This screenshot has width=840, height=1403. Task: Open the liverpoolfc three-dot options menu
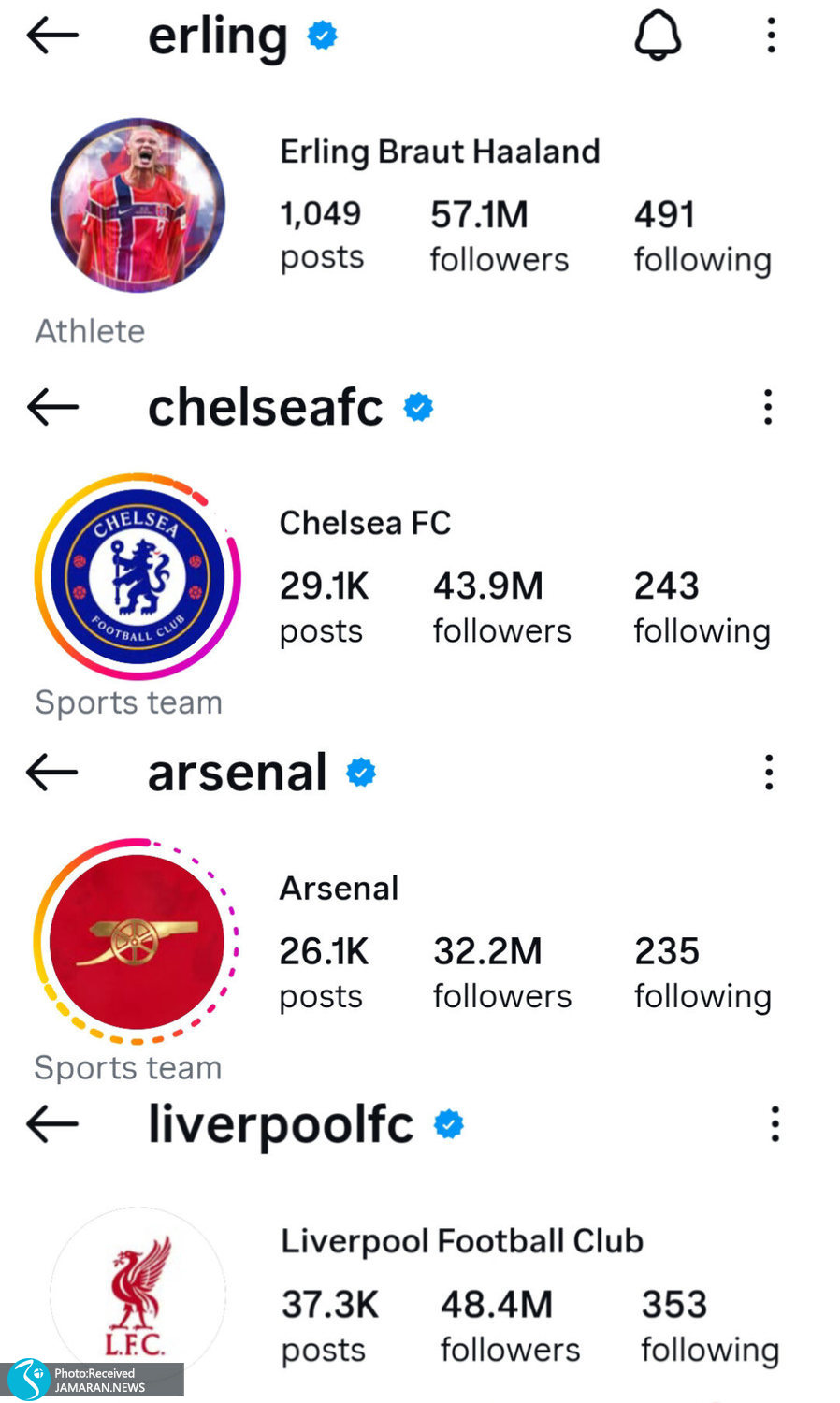pos(775,1123)
